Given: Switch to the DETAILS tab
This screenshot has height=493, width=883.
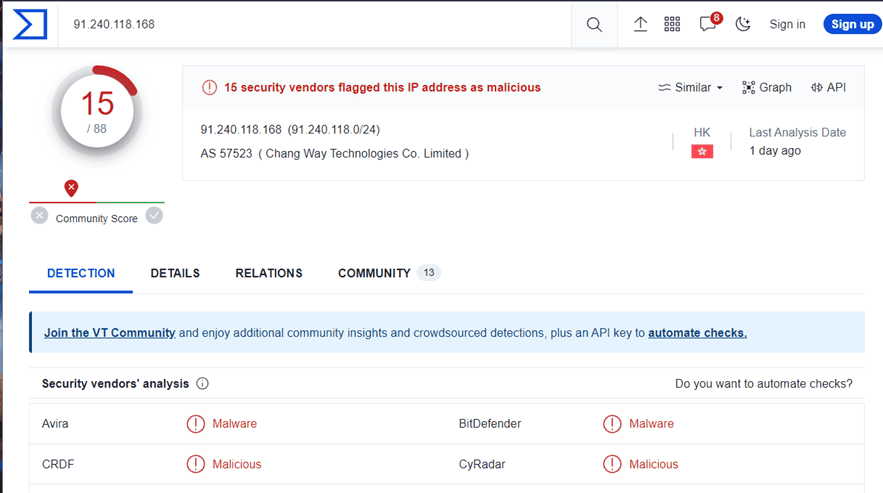Looking at the screenshot, I should coord(175,273).
